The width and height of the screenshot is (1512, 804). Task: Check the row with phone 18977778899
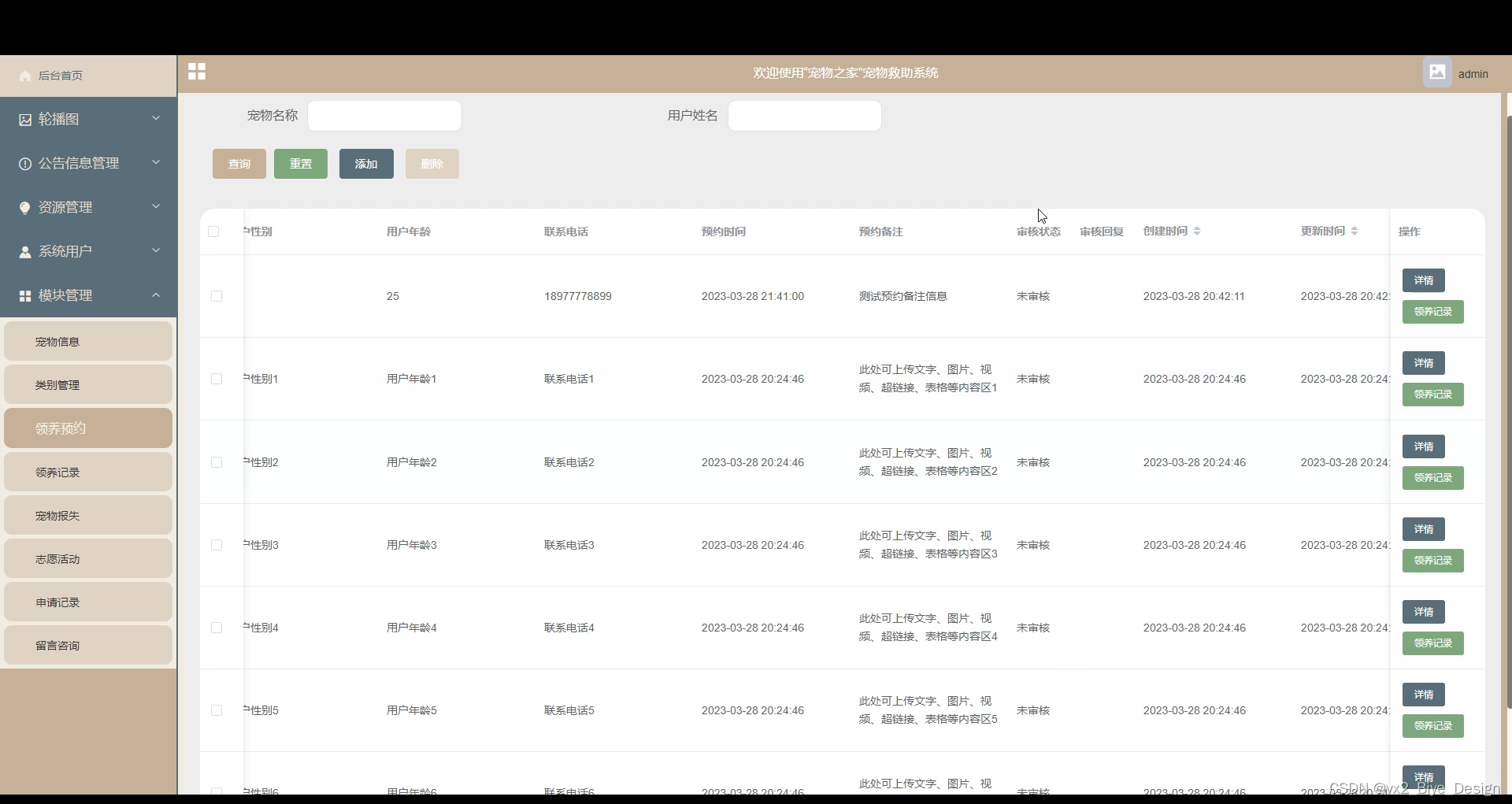(x=217, y=296)
